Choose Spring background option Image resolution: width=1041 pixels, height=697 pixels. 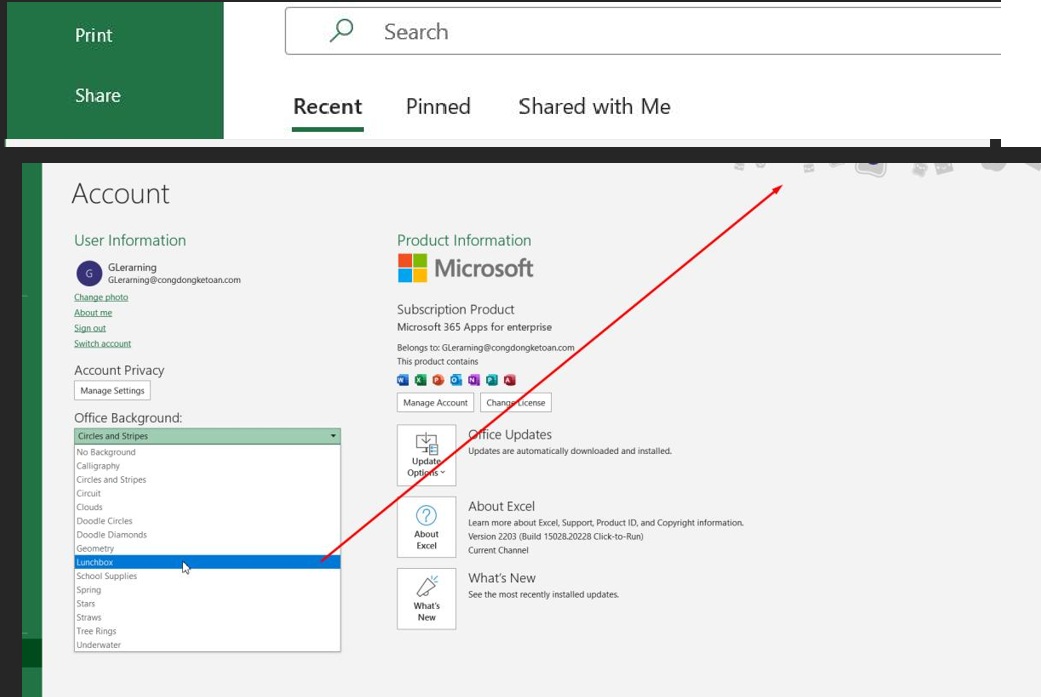click(x=207, y=589)
